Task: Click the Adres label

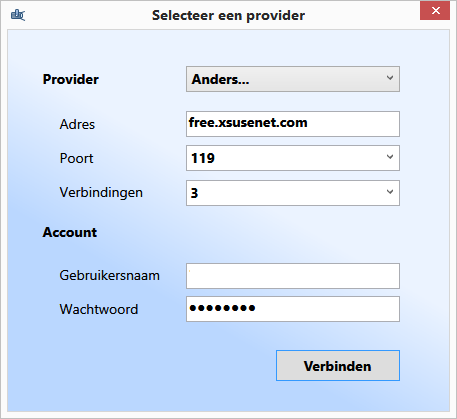Action: point(77,124)
